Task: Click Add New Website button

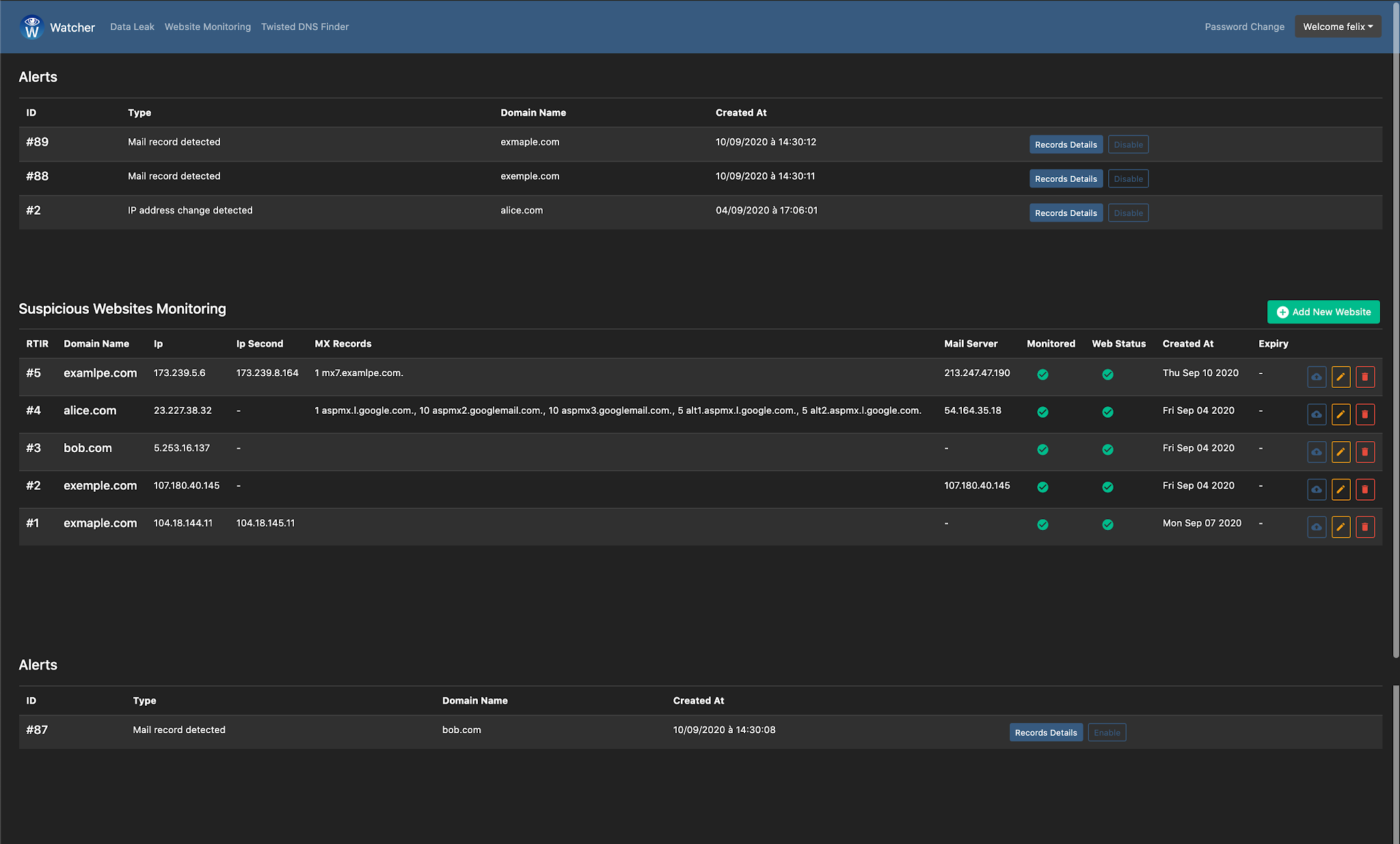Action: coord(1323,312)
